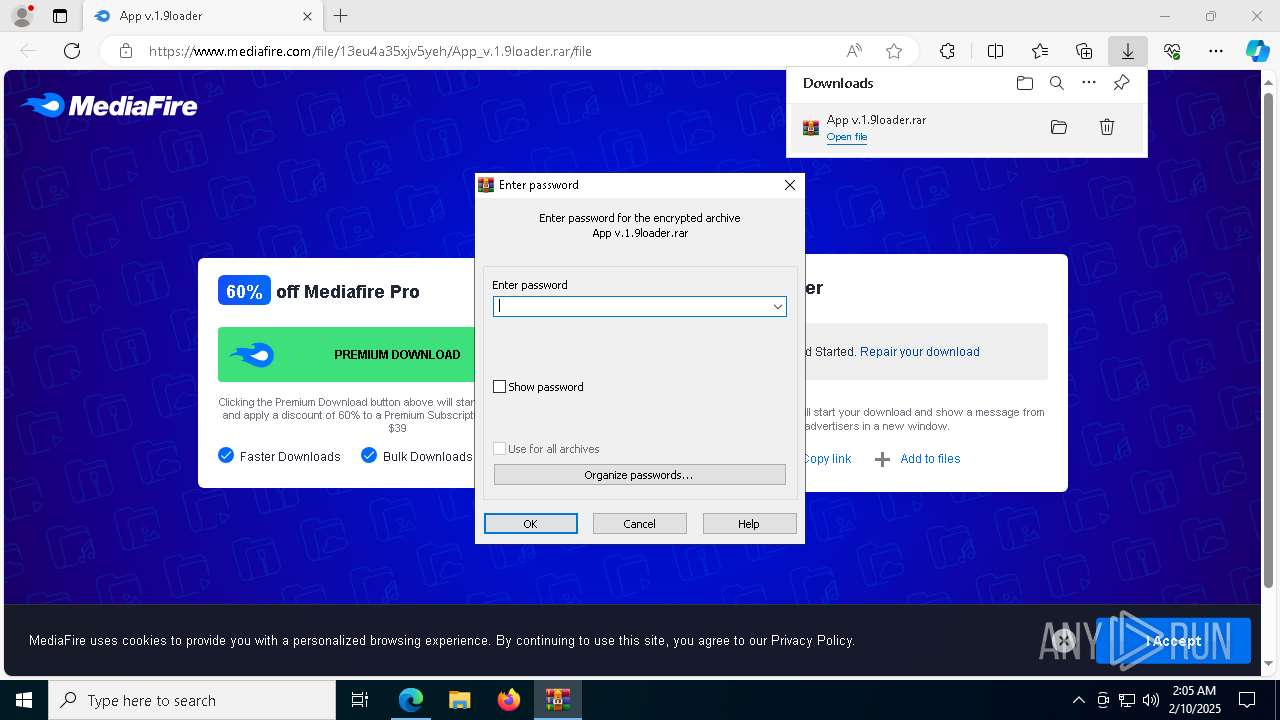Delete the App v.1.9loader.rar download
The width and height of the screenshot is (1280, 720).
[1107, 127]
